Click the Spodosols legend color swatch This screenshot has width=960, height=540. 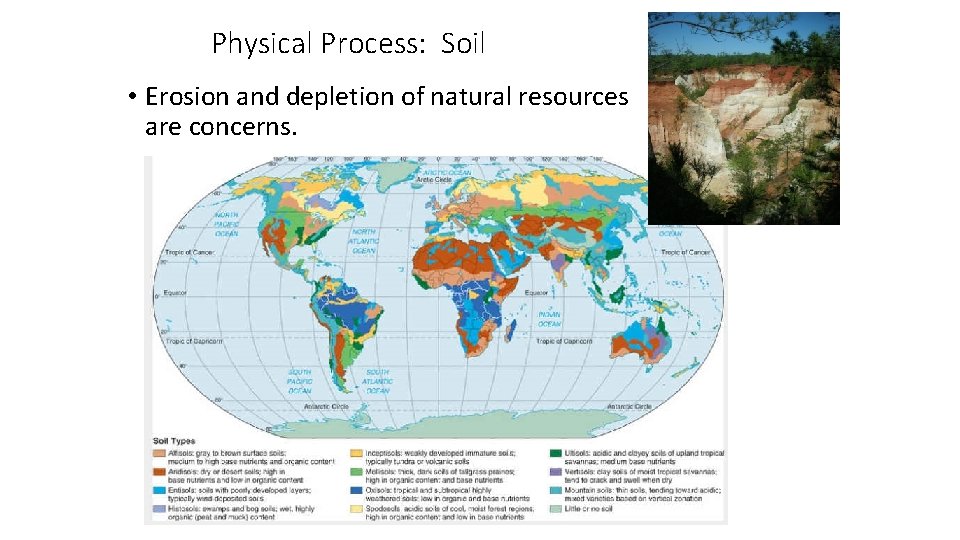tap(356, 509)
